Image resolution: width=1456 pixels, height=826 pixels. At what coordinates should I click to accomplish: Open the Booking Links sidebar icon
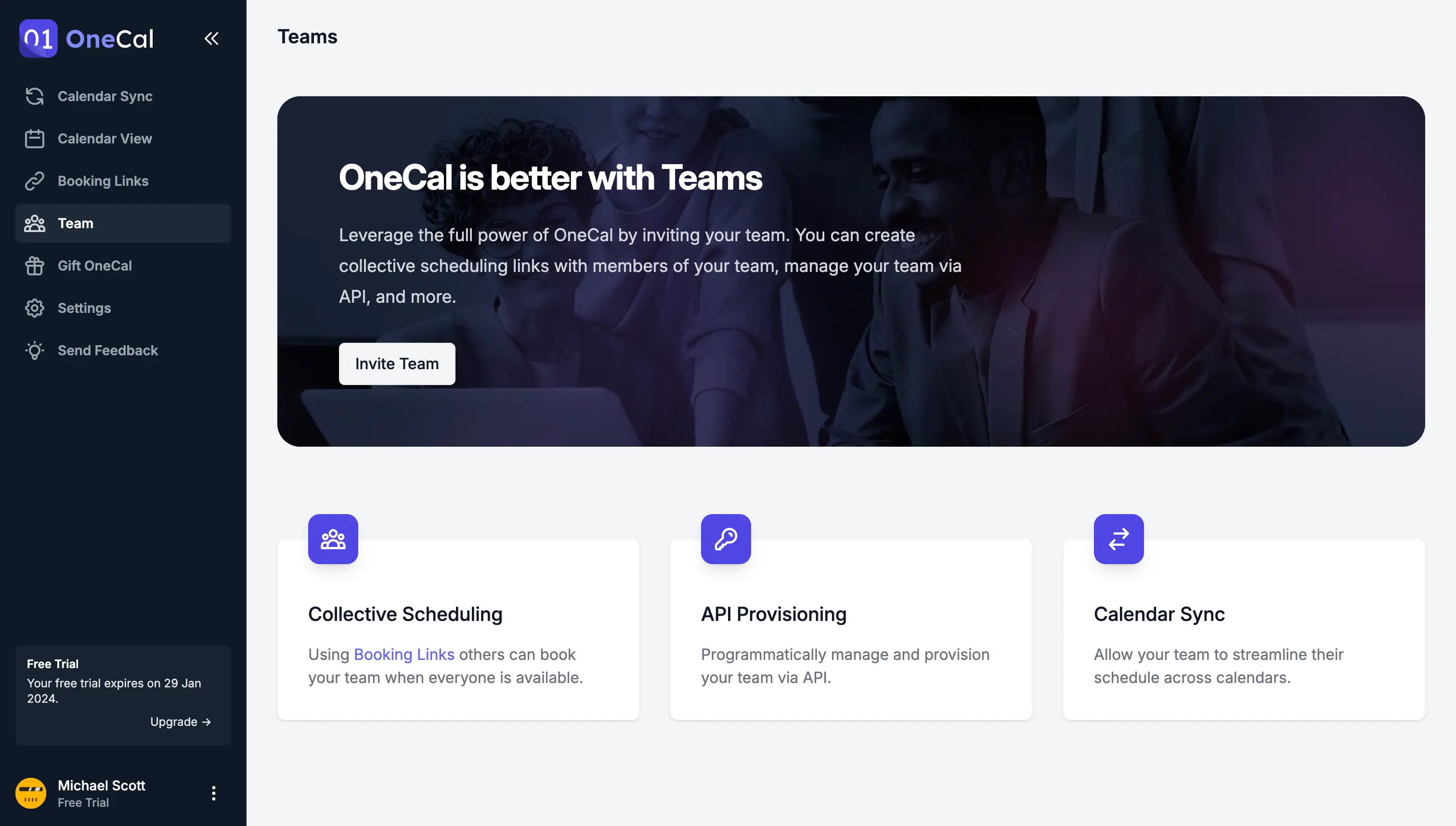coord(34,181)
